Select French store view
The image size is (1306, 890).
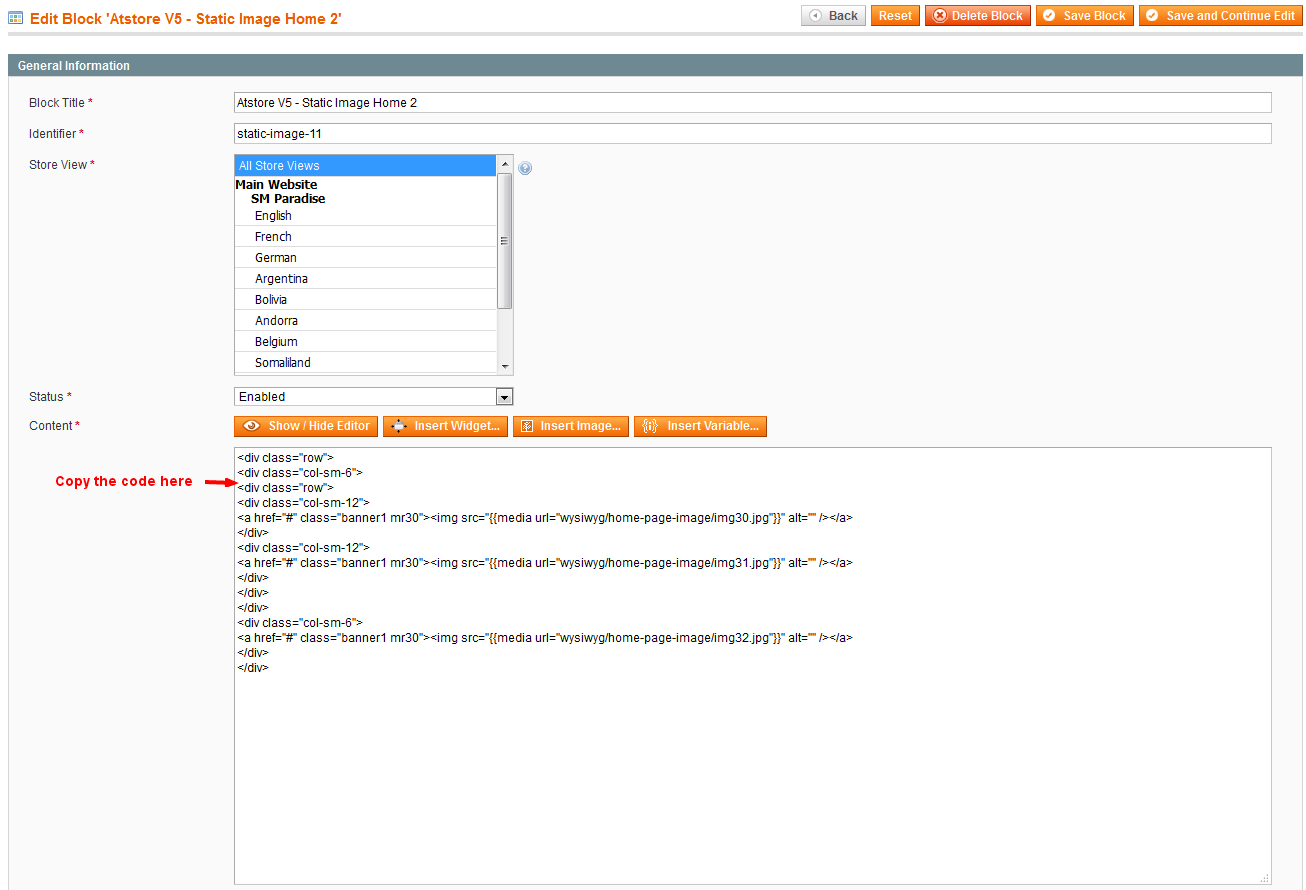(365, 237)
